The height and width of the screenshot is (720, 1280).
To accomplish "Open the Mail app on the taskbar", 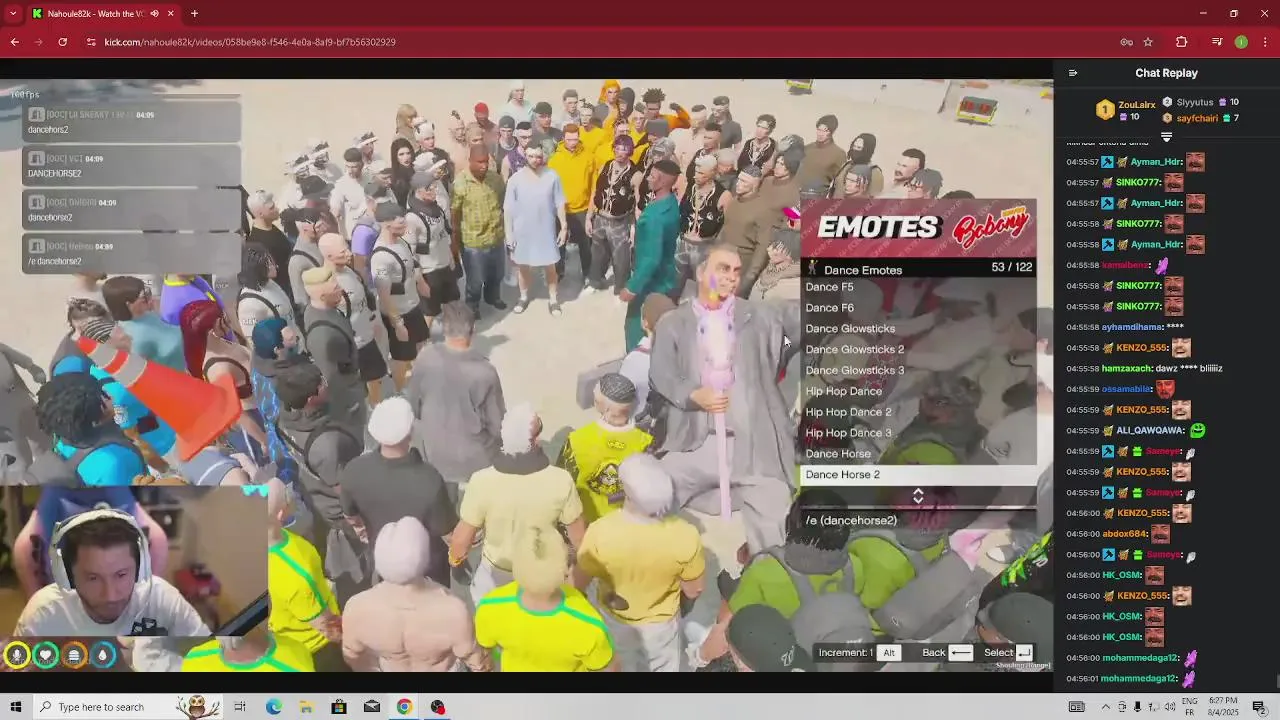I will [371, 707].
